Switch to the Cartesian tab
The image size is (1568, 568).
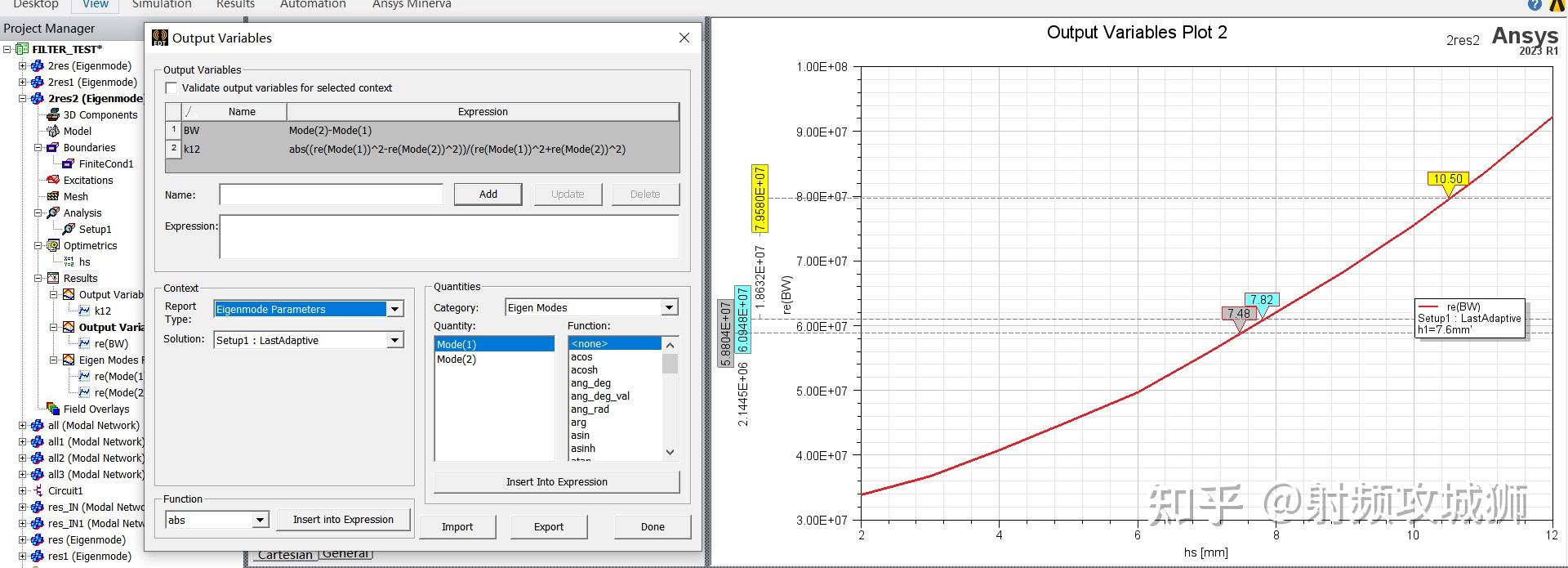click(285, 554)
